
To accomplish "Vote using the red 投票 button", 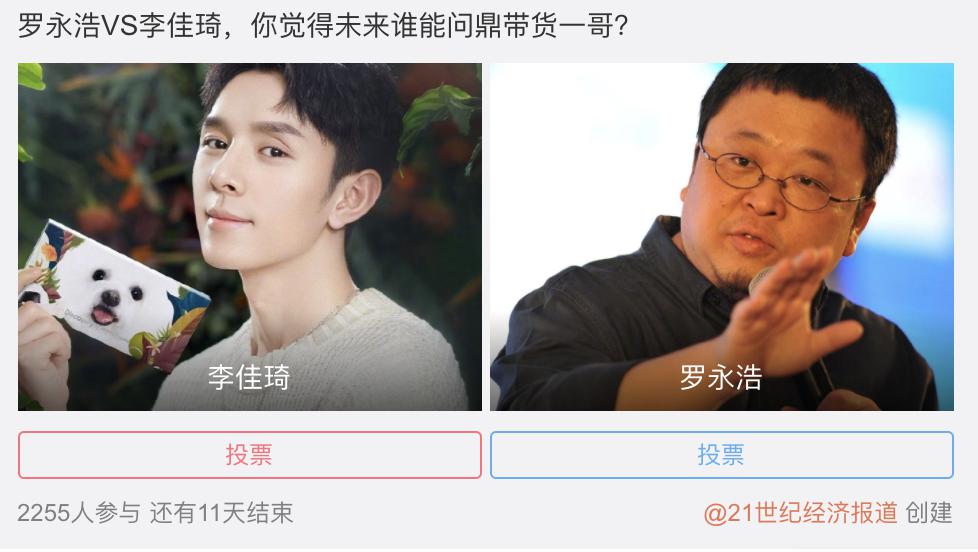I will tap(249, 455).
